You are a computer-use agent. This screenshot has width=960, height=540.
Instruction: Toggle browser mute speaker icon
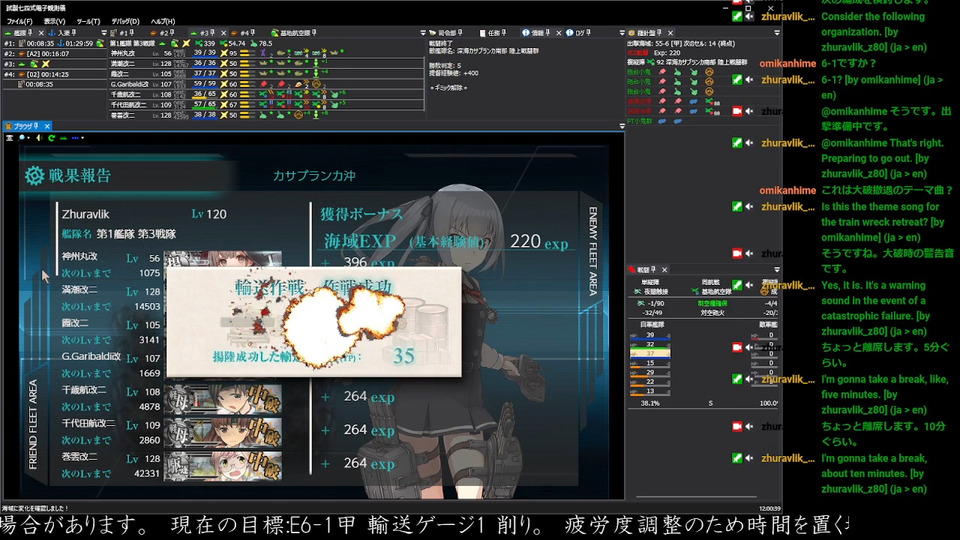[39, 138]
